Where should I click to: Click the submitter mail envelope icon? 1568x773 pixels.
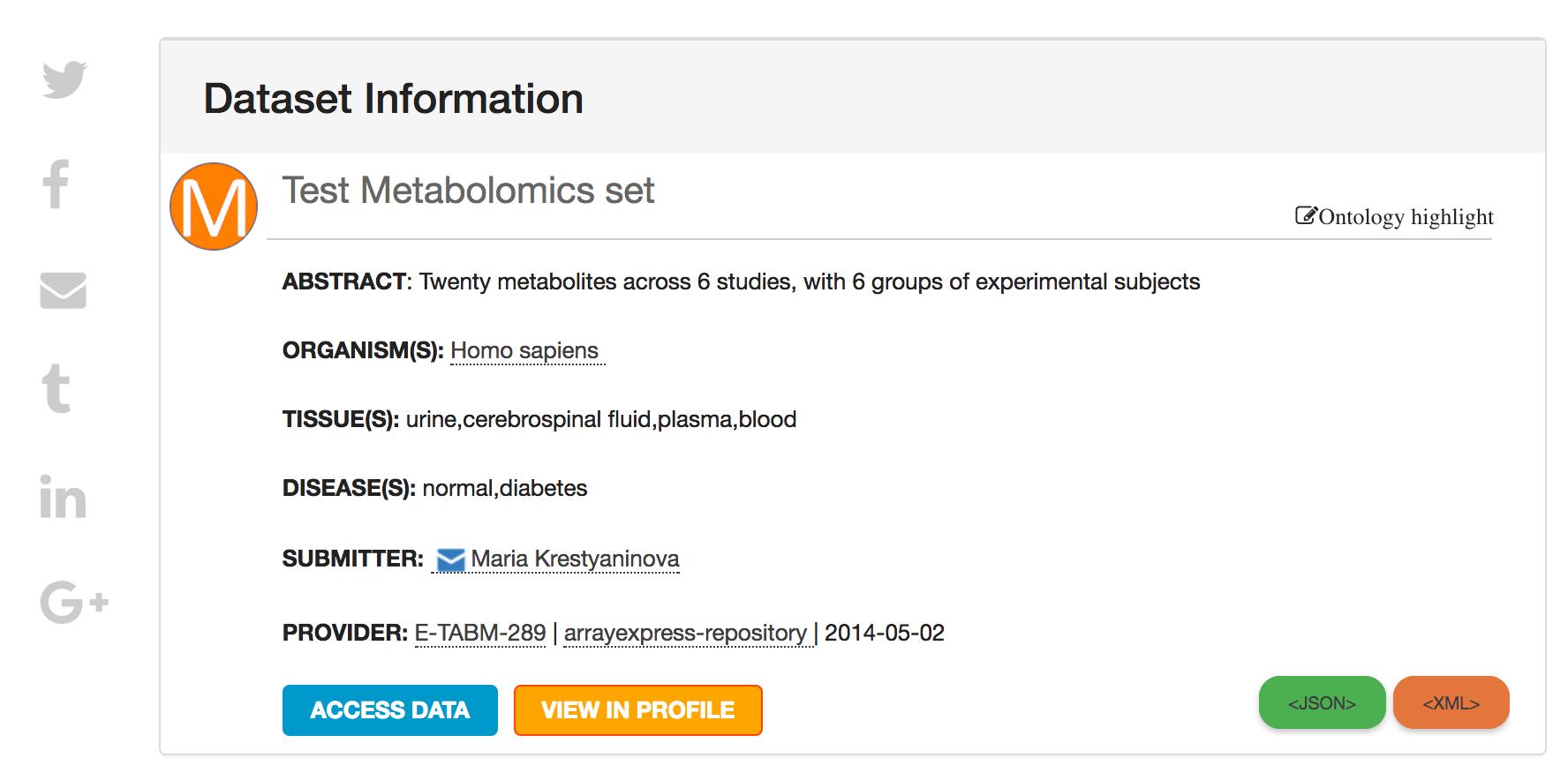coord(451,560)
